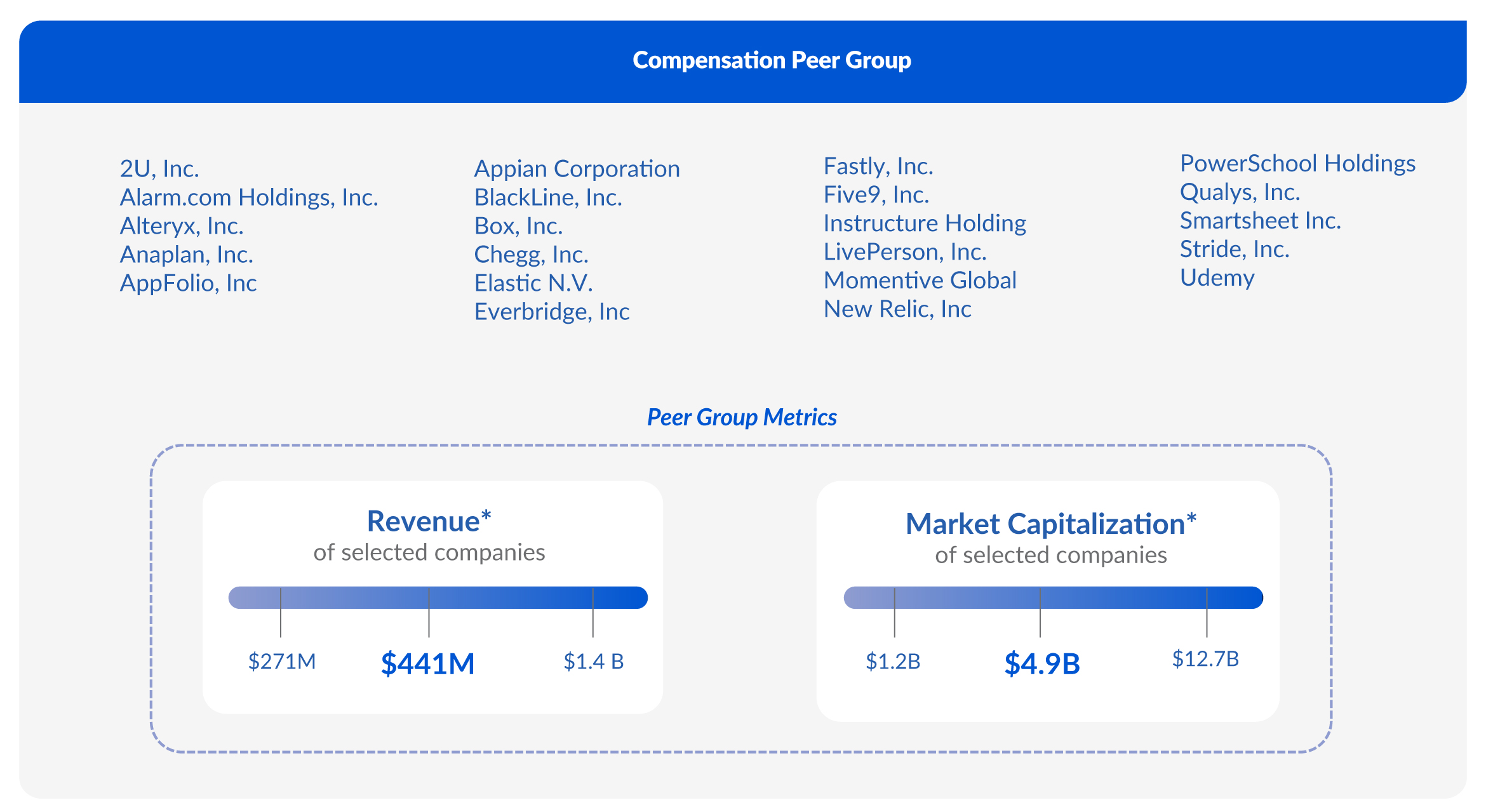The width and height of the screenshot is (1493, 812).
Task: Click the Peer Group Metrics heading
Action: click(x=742, y=418)
